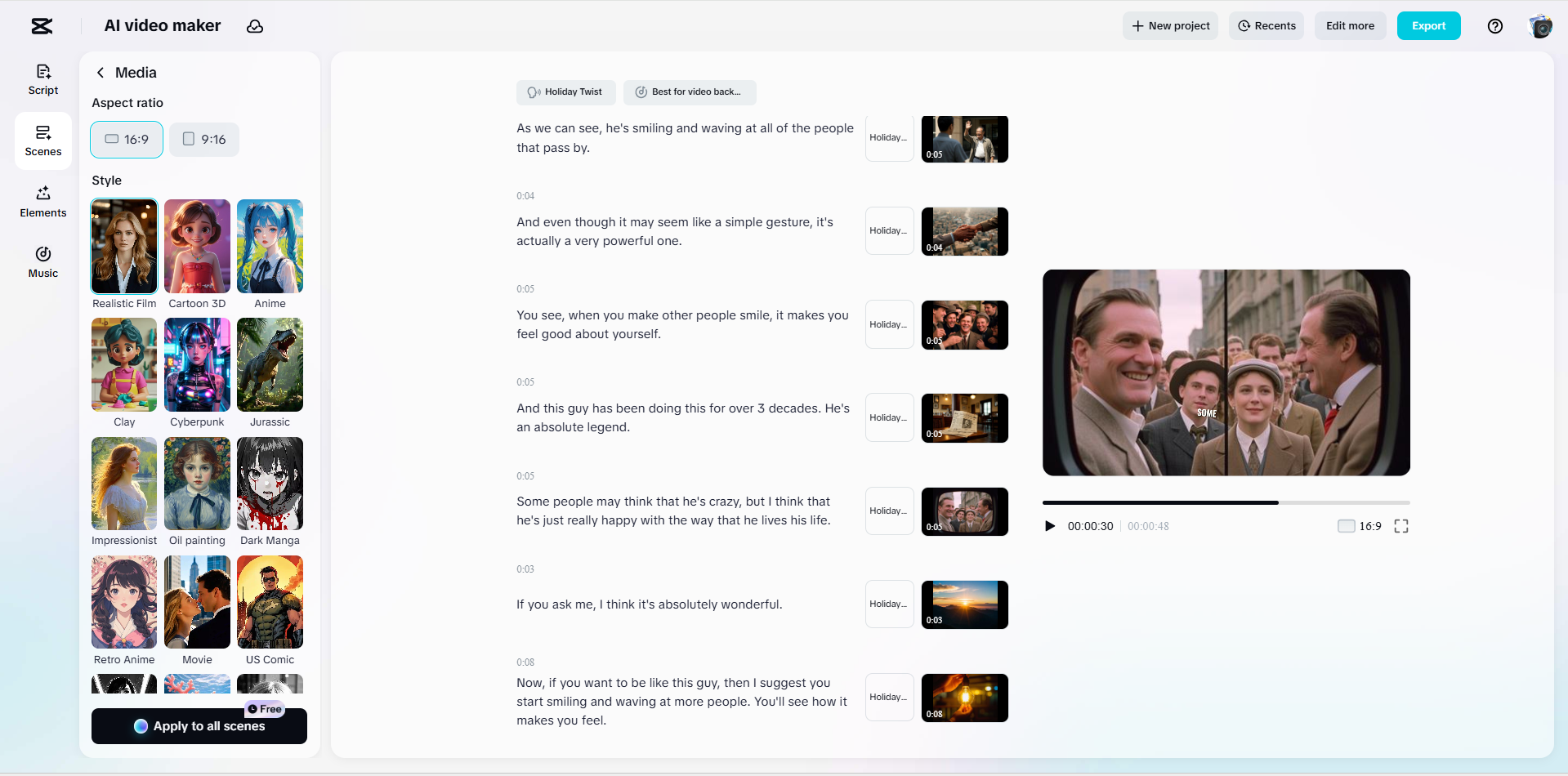Image resolution: width=1568 pixels, height=776 pixels.
Task: Click Apply to all scenes
Action: (199, 725)
